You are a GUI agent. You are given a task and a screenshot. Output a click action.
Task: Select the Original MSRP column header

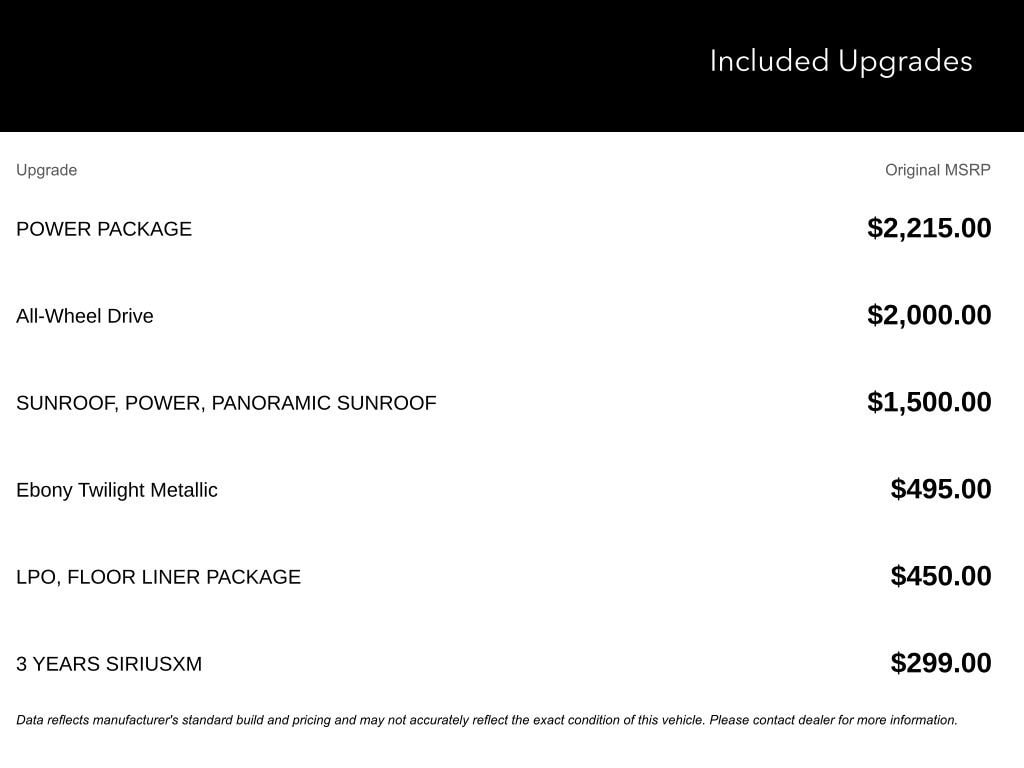(x=937, y=170)
